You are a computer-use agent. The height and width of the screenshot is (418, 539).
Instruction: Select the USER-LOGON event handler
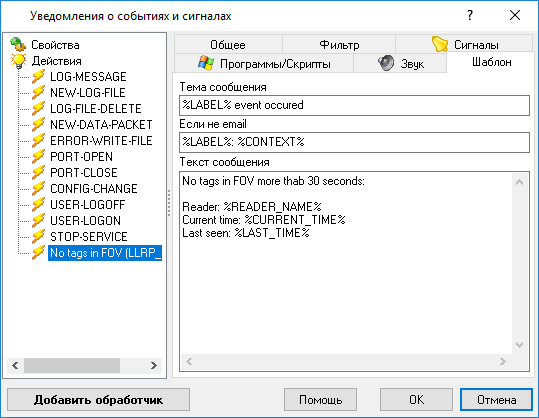click(x=85, y=221)
